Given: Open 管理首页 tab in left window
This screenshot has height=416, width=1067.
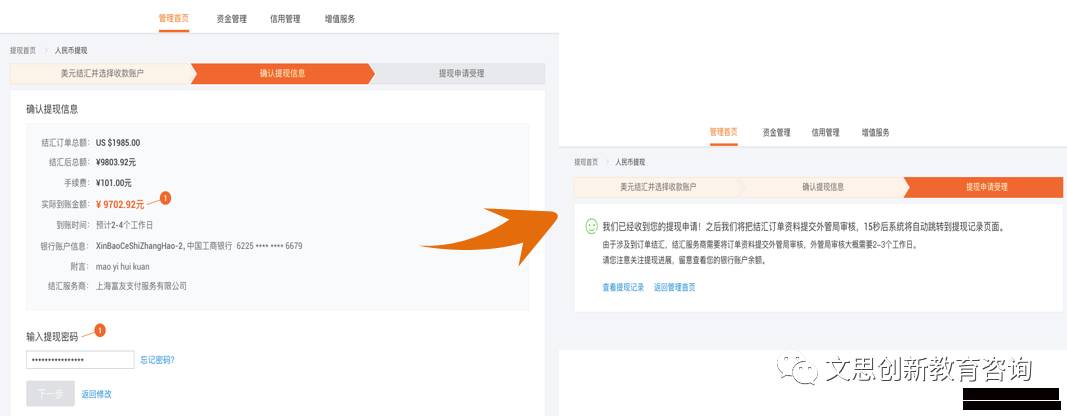Looking at the screenshot, I should [174, 19].
